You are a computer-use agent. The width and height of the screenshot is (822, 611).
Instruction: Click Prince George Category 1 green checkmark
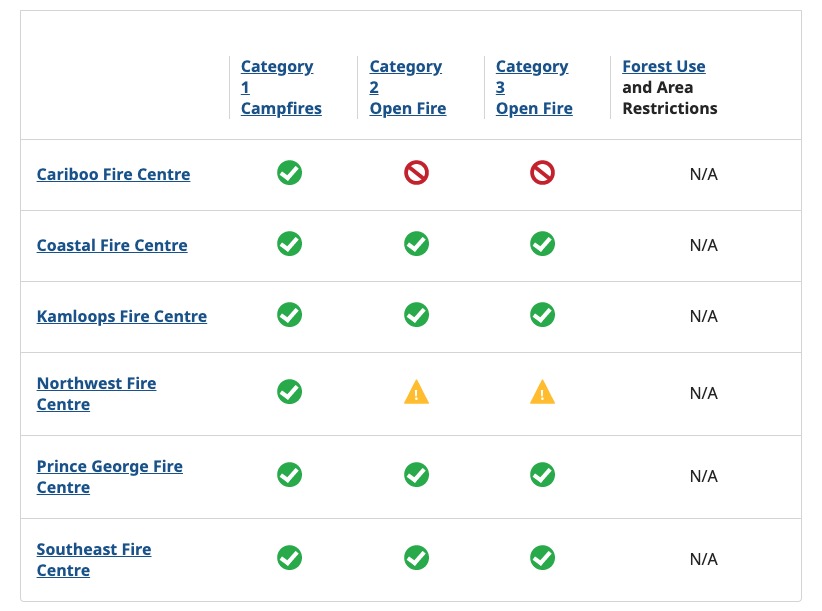coord(289,475)
